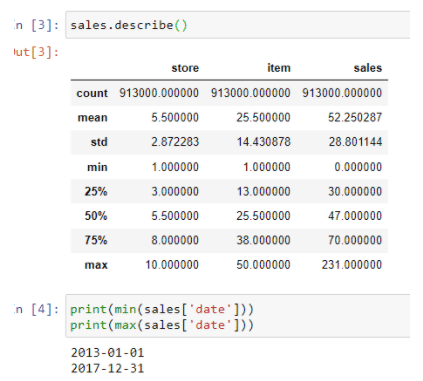Select the Out[3] prompt label
This screenshot has height=381, width=423.
pos(36,52)
